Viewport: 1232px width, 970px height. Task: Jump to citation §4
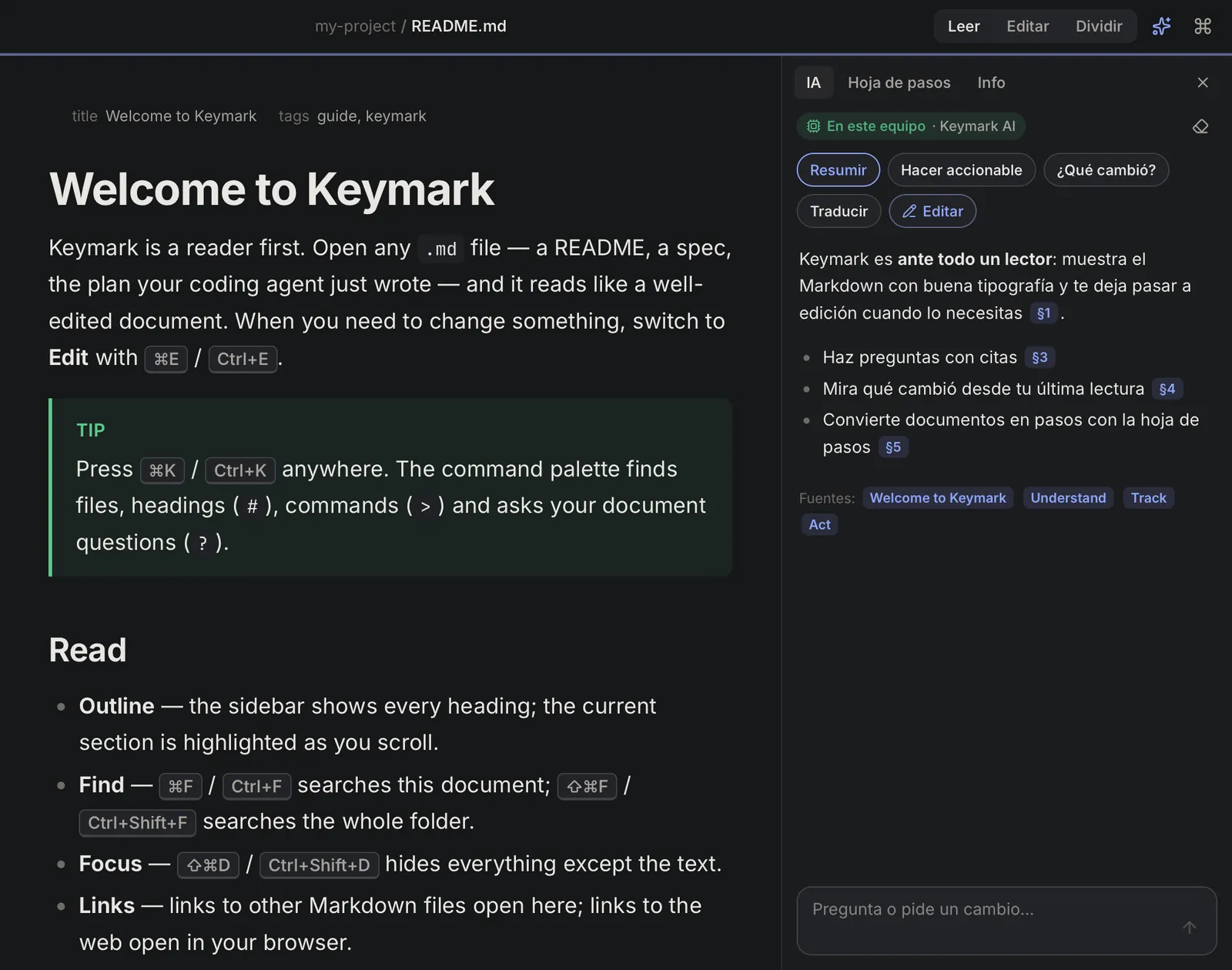pyautogui.click(x=1167, y=389)
